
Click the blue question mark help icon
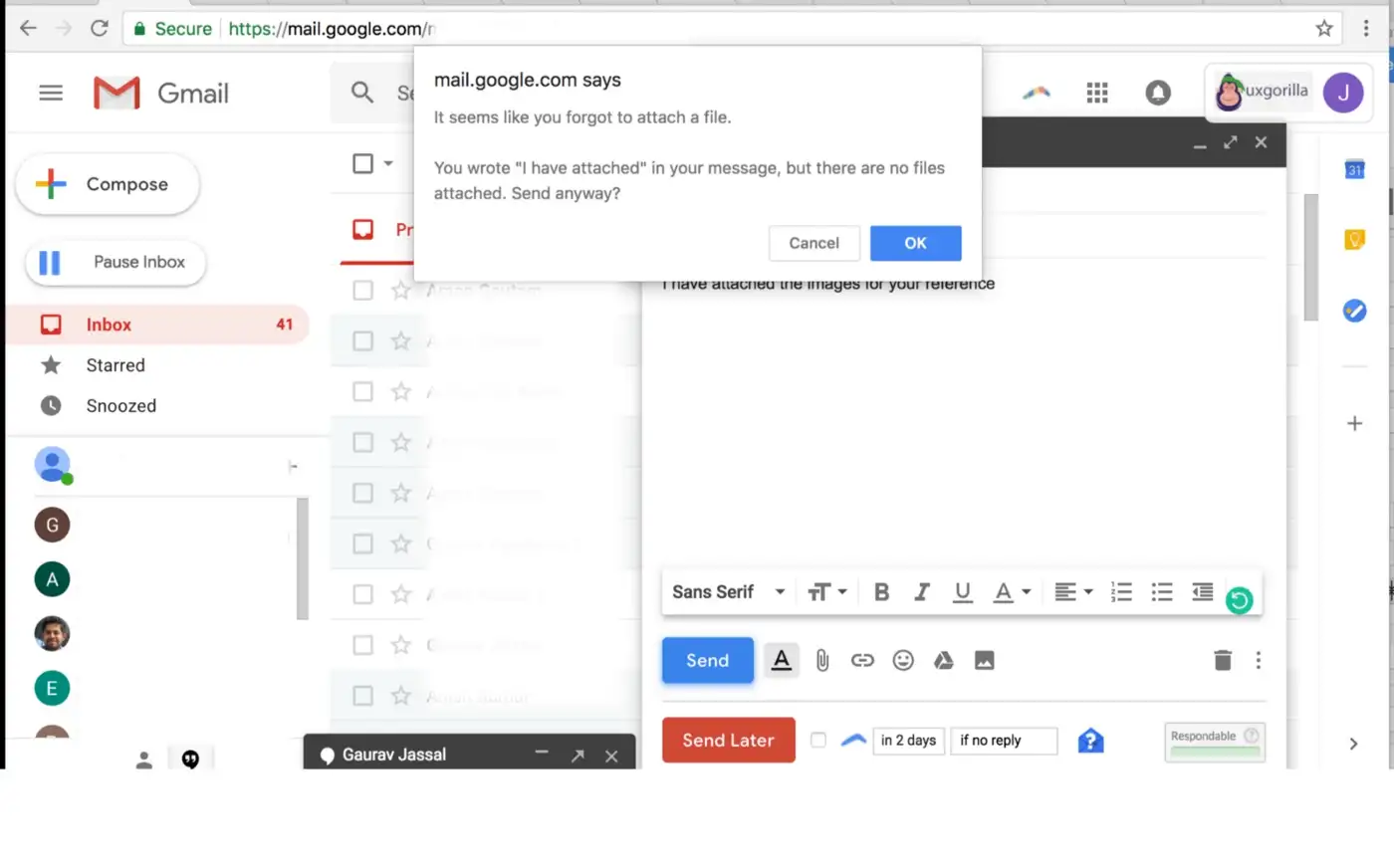pos(1090,741)
